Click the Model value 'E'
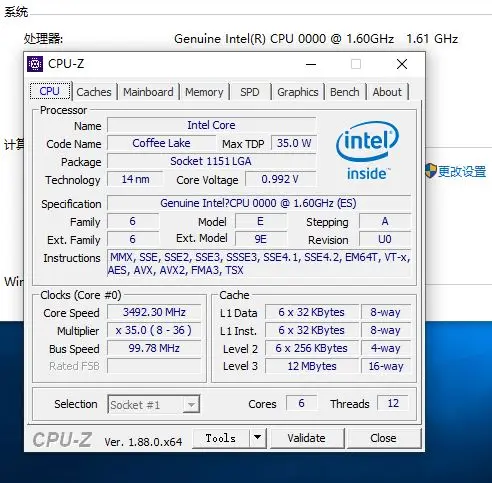 tap(260, 221)
